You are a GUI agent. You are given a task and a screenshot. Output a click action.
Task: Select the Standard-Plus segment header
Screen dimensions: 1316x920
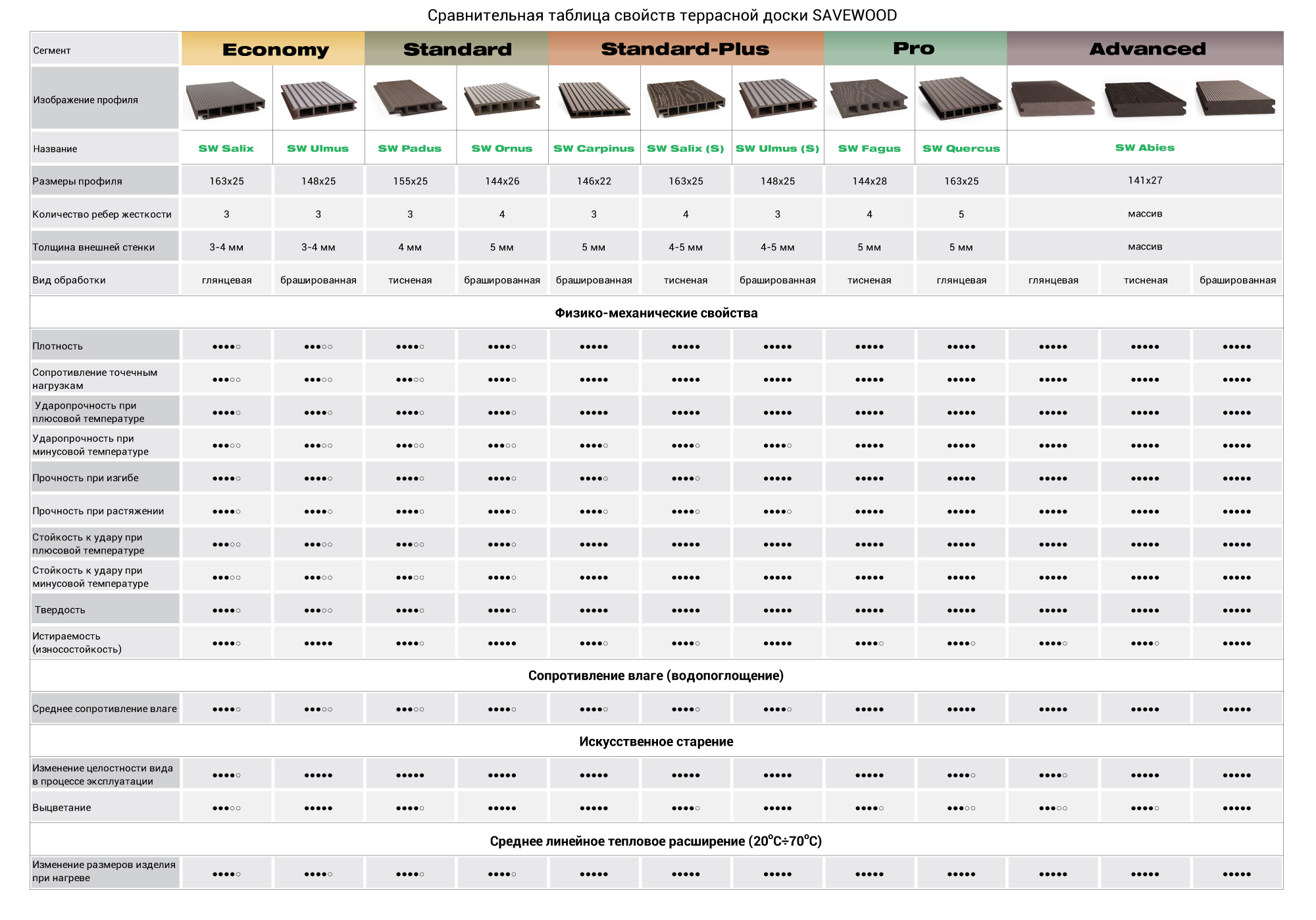[x=686, y=49]
